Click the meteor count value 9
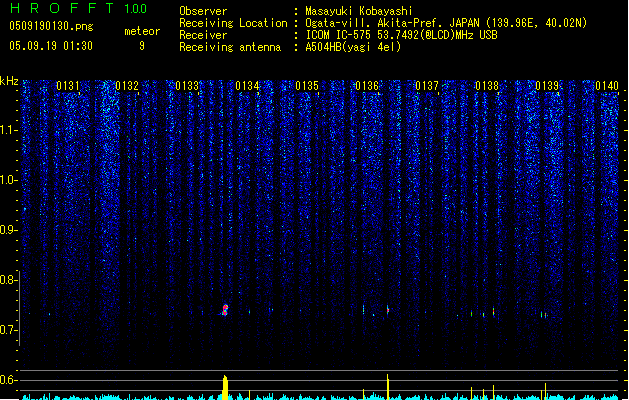Image resolution: width=629 pixels, height=400 pixels. coord(142,46)
